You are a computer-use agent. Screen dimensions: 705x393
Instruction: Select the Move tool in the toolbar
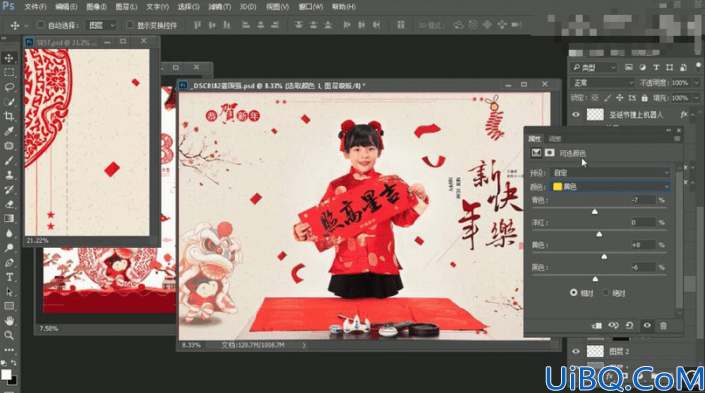9,58
